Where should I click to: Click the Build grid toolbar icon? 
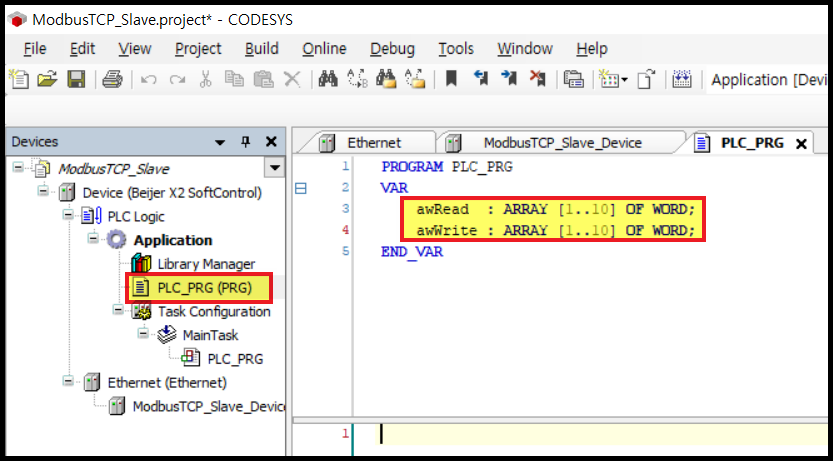[682, 80]
